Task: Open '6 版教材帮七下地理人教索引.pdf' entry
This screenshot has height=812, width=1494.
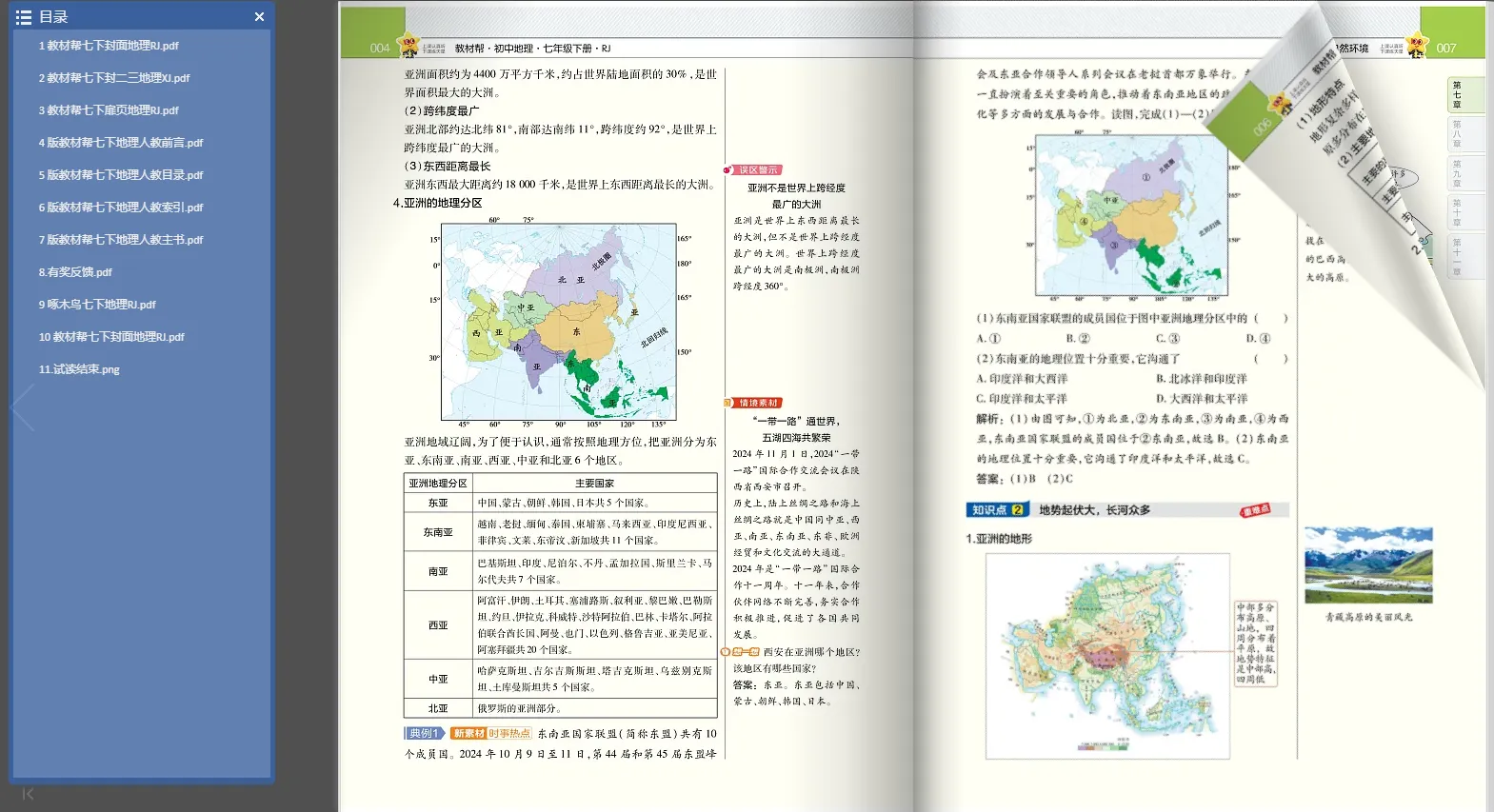Action: 120,208
